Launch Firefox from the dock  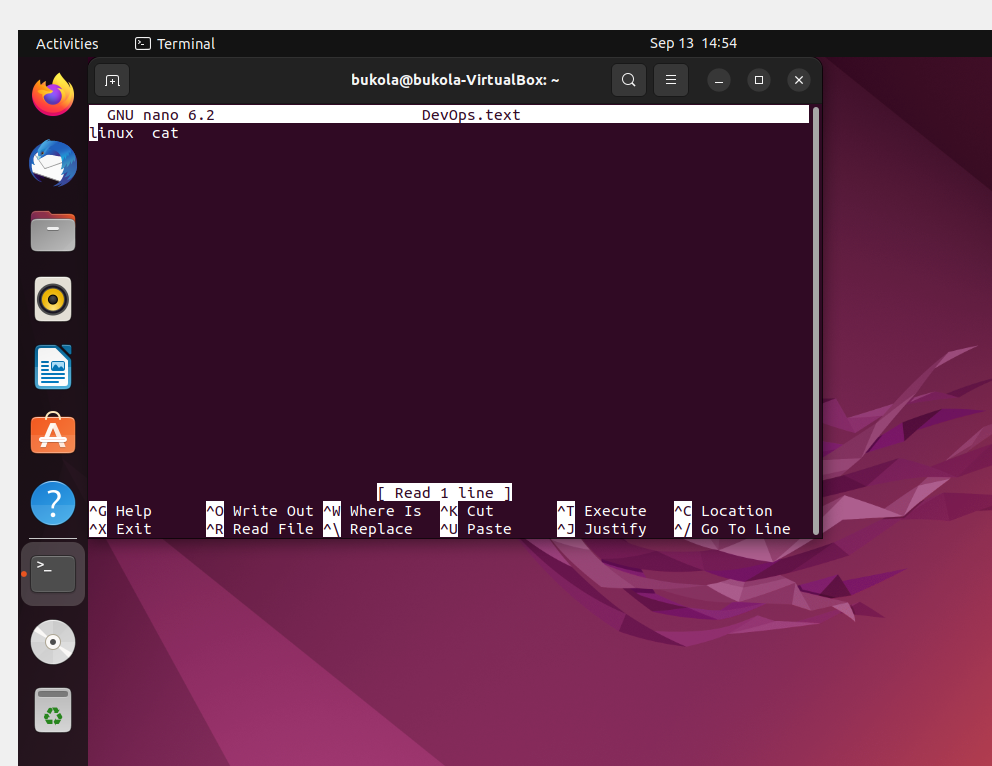tap(52, 95)
